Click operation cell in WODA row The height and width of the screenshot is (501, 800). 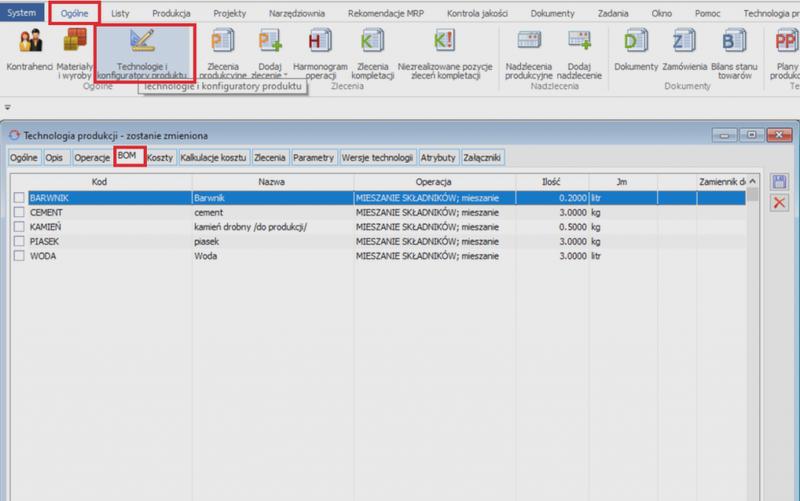coord(434,256)
